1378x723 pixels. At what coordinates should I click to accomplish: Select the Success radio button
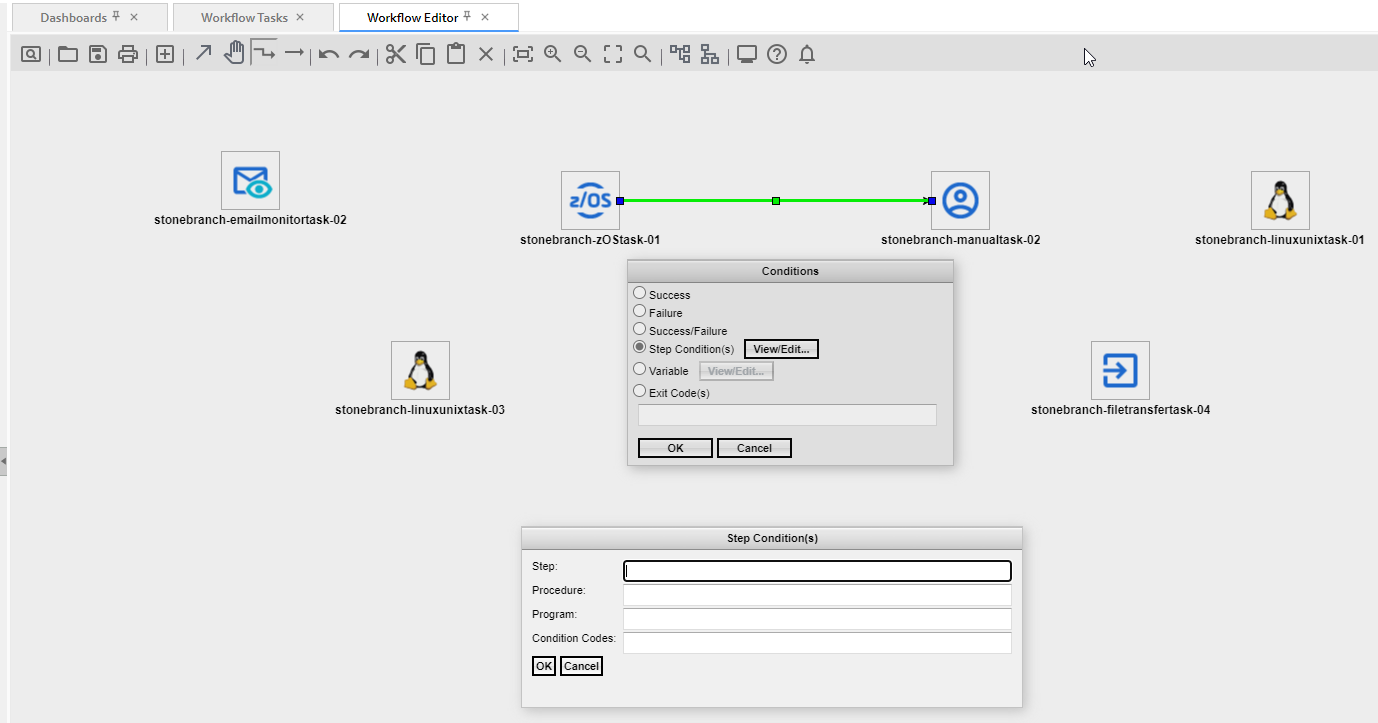click(640, 294)
